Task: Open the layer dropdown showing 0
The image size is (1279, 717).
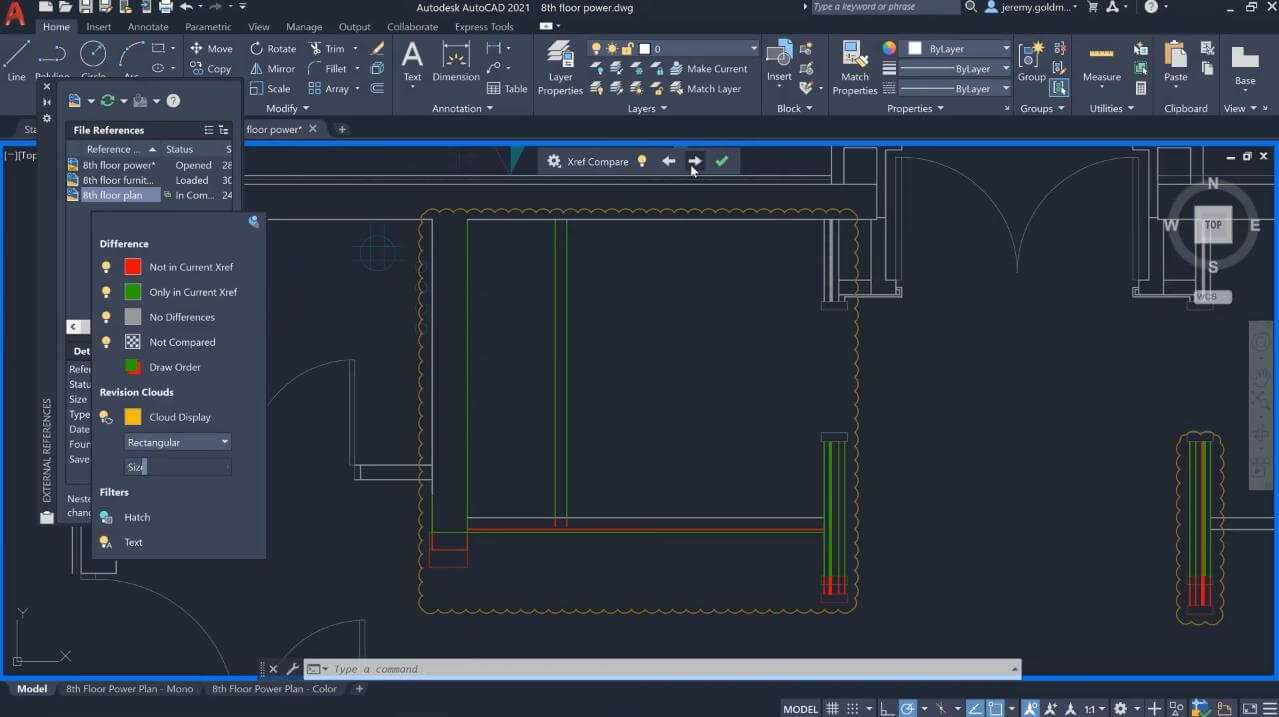Action: (698, 48)
